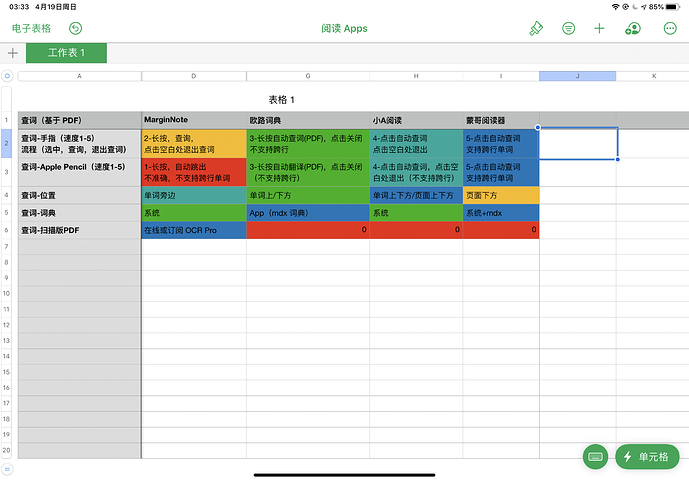
Task: Select the MarginNote header cell
Action: pyautogui.click(x=194, y=120)
